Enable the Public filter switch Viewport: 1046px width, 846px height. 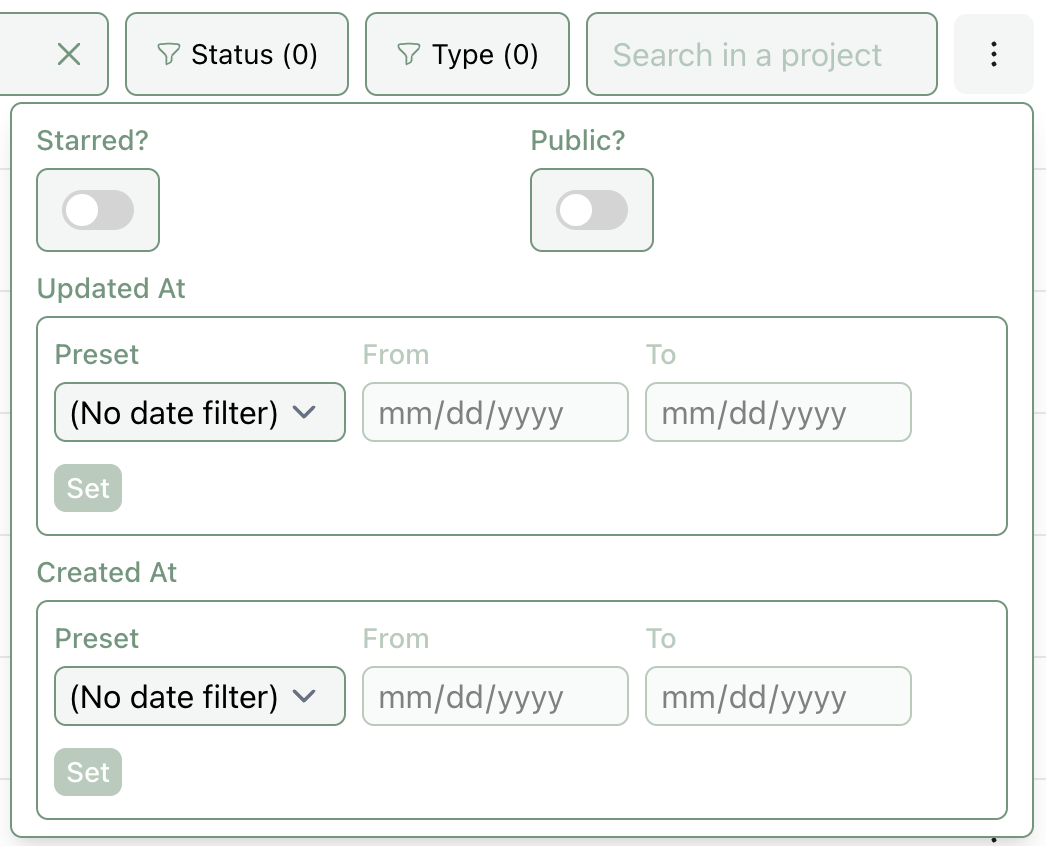point(591,210)
